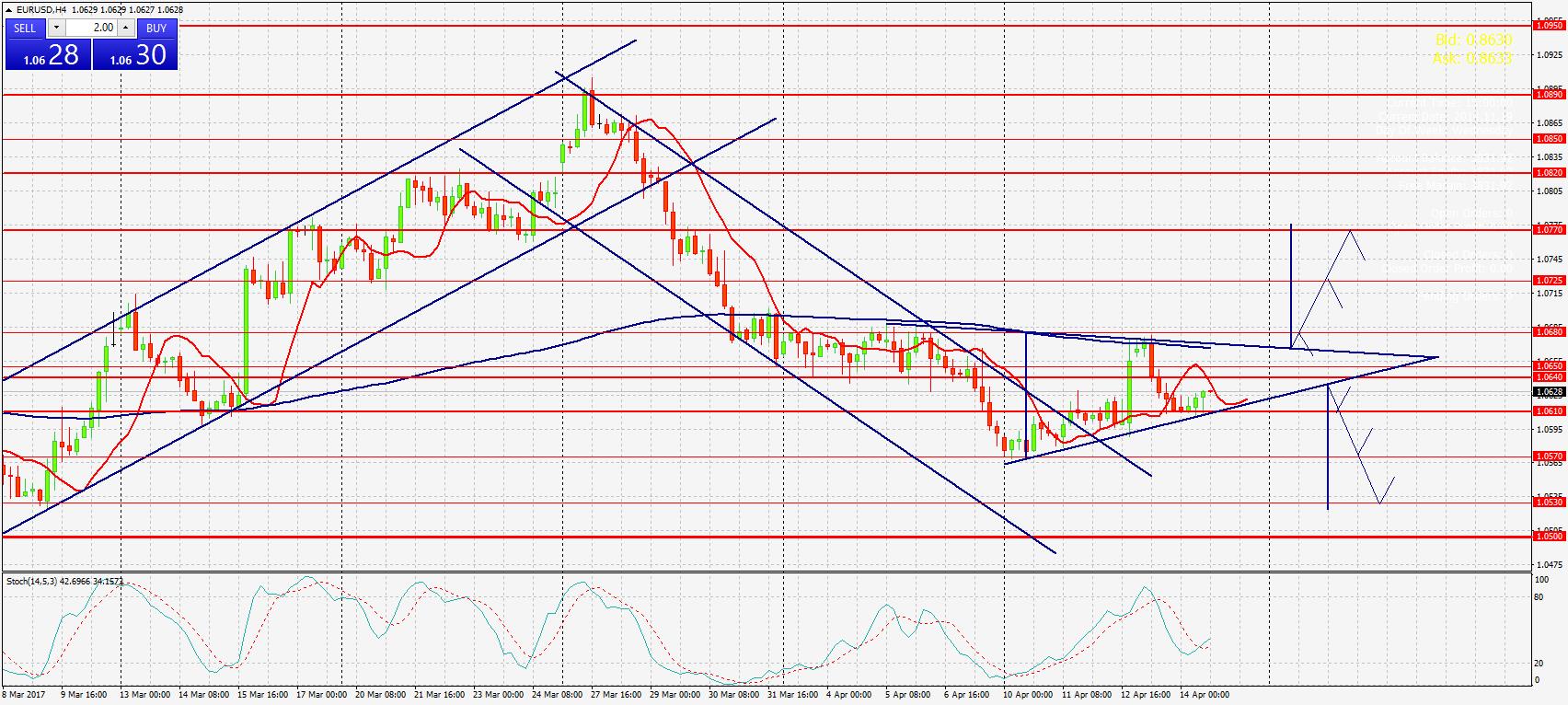Collapse the one-click trading panel triangle
This screenshot has height=705, width=1568.
[8, 10]
